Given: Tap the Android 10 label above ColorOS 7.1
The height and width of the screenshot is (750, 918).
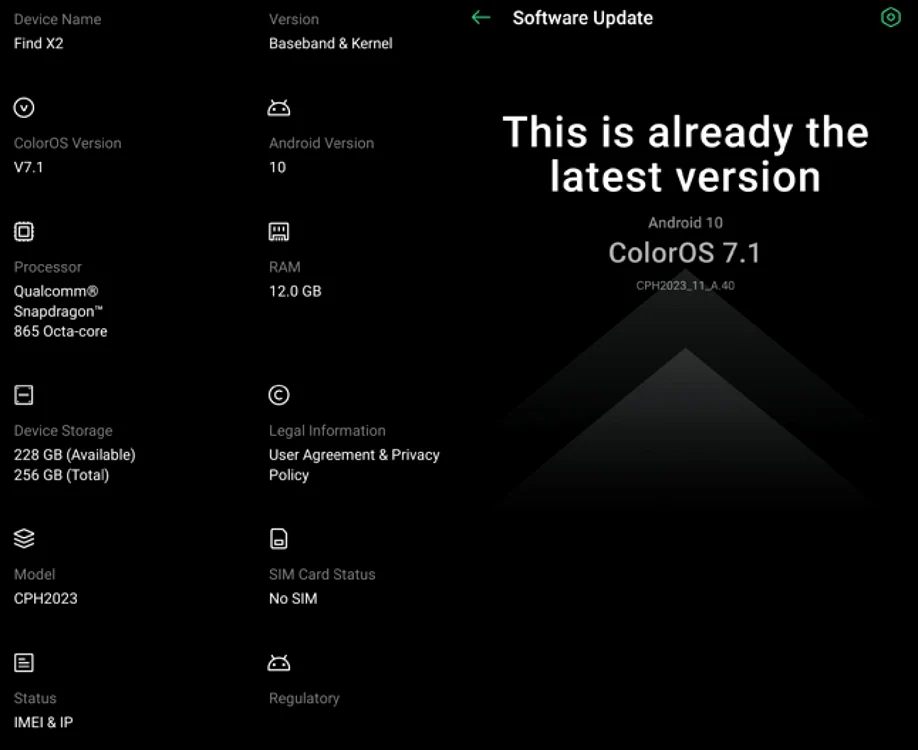Looking at the screenshot, I should 685,222.
